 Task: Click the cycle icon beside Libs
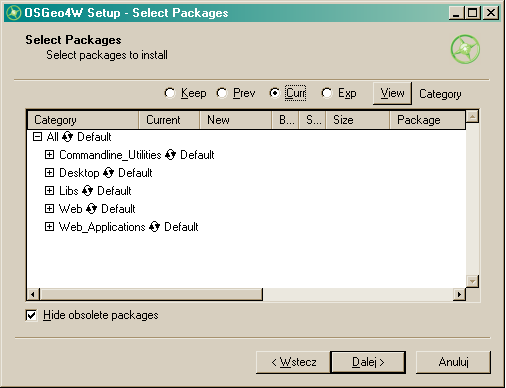pos(87,191)
